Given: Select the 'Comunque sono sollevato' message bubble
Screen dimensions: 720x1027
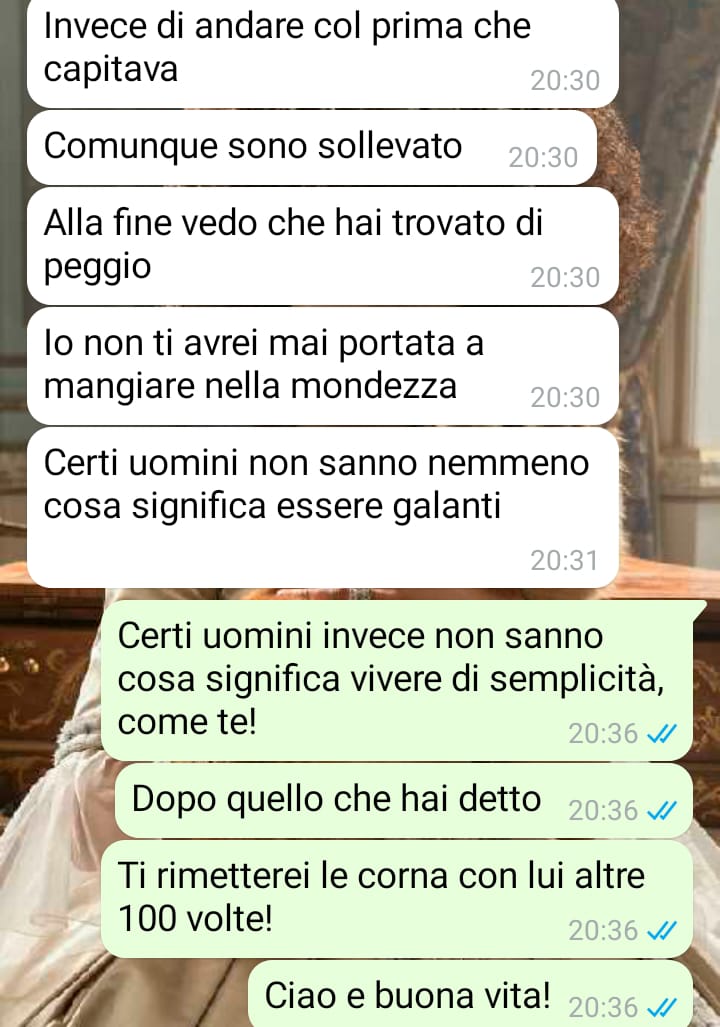Looking at the screenshot, I should (x=312, y=147).
